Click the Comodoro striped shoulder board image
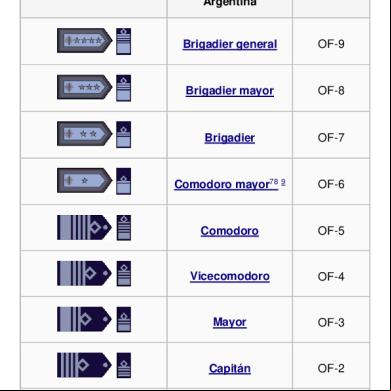This screenshot has width=391, height=391. point(84,227)
